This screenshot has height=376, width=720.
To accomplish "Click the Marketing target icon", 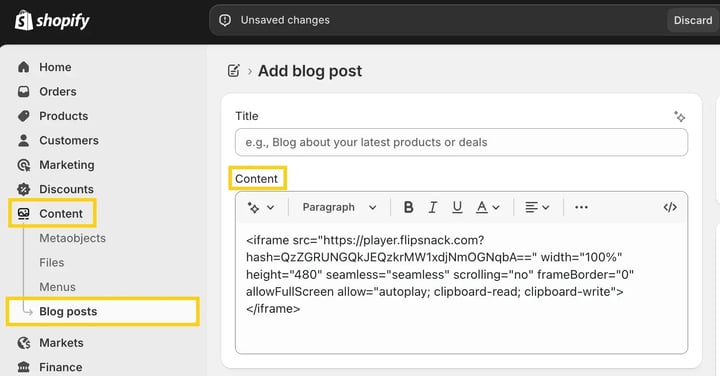I will click(23, 165).
